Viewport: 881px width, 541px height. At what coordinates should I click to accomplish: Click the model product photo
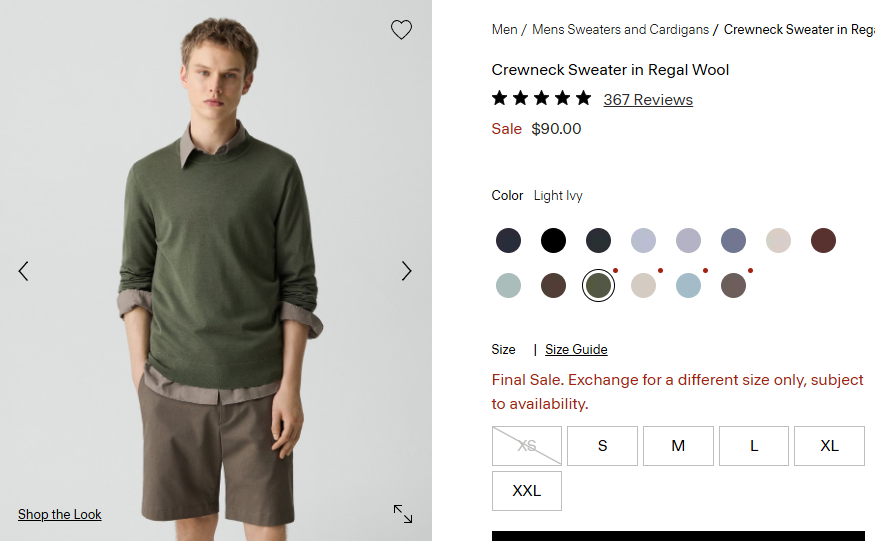[x=216, y=270]
